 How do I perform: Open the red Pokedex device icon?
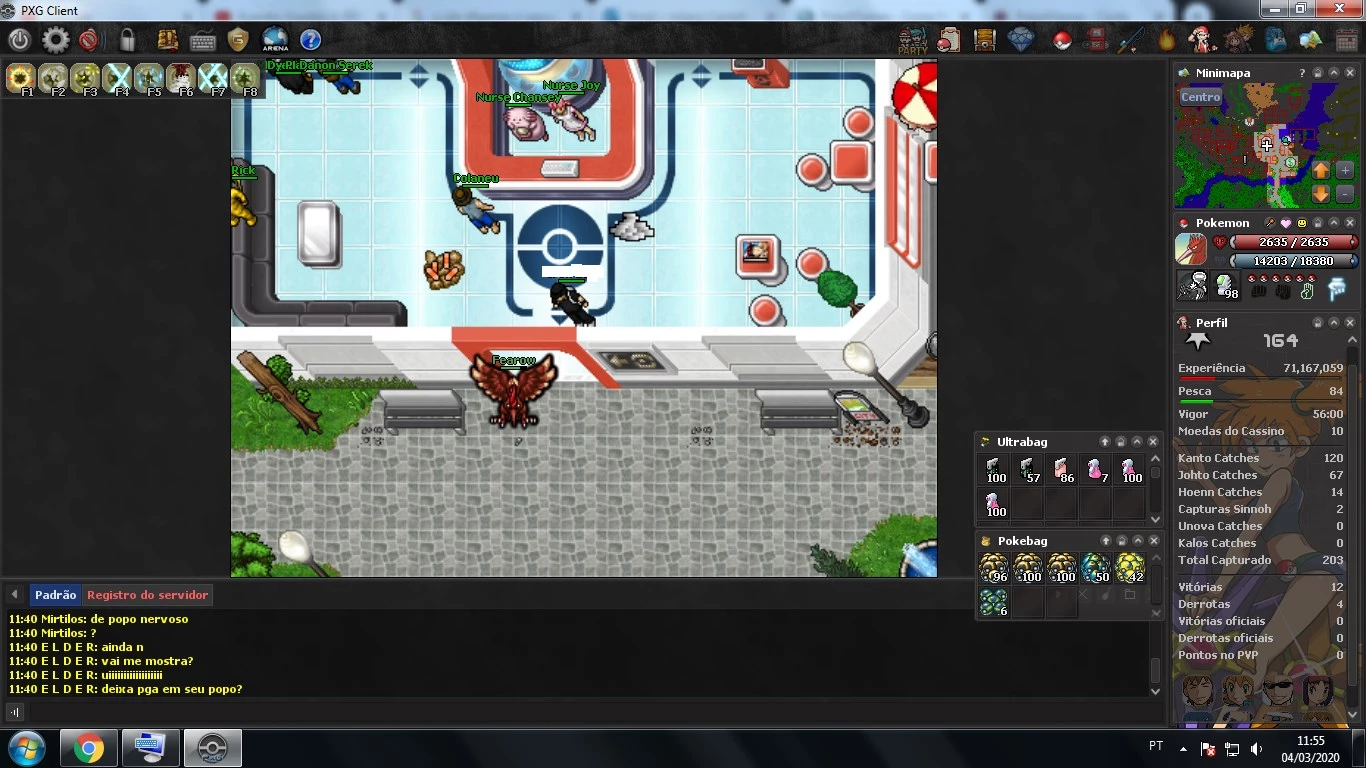coord(1096,40)
